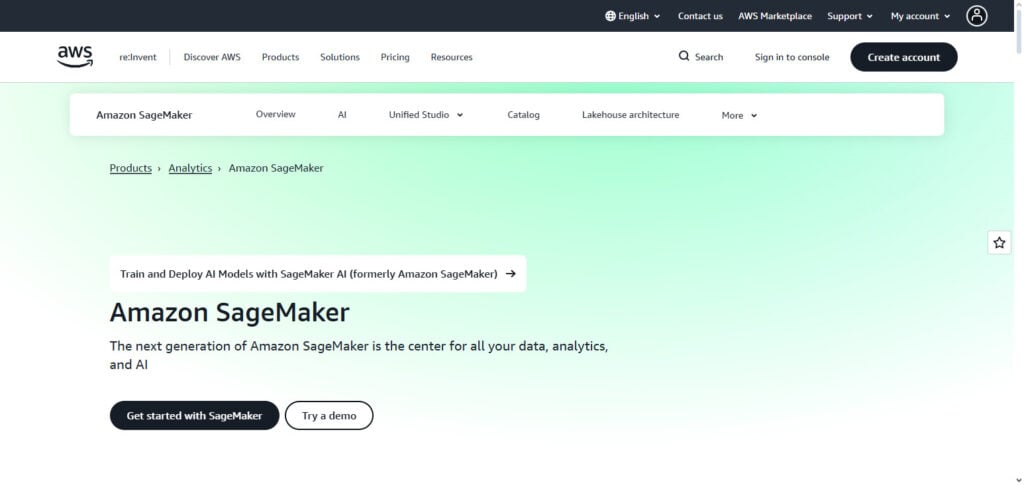
Task: Open the AWS Marketplace link
Action: pos(775,16)
